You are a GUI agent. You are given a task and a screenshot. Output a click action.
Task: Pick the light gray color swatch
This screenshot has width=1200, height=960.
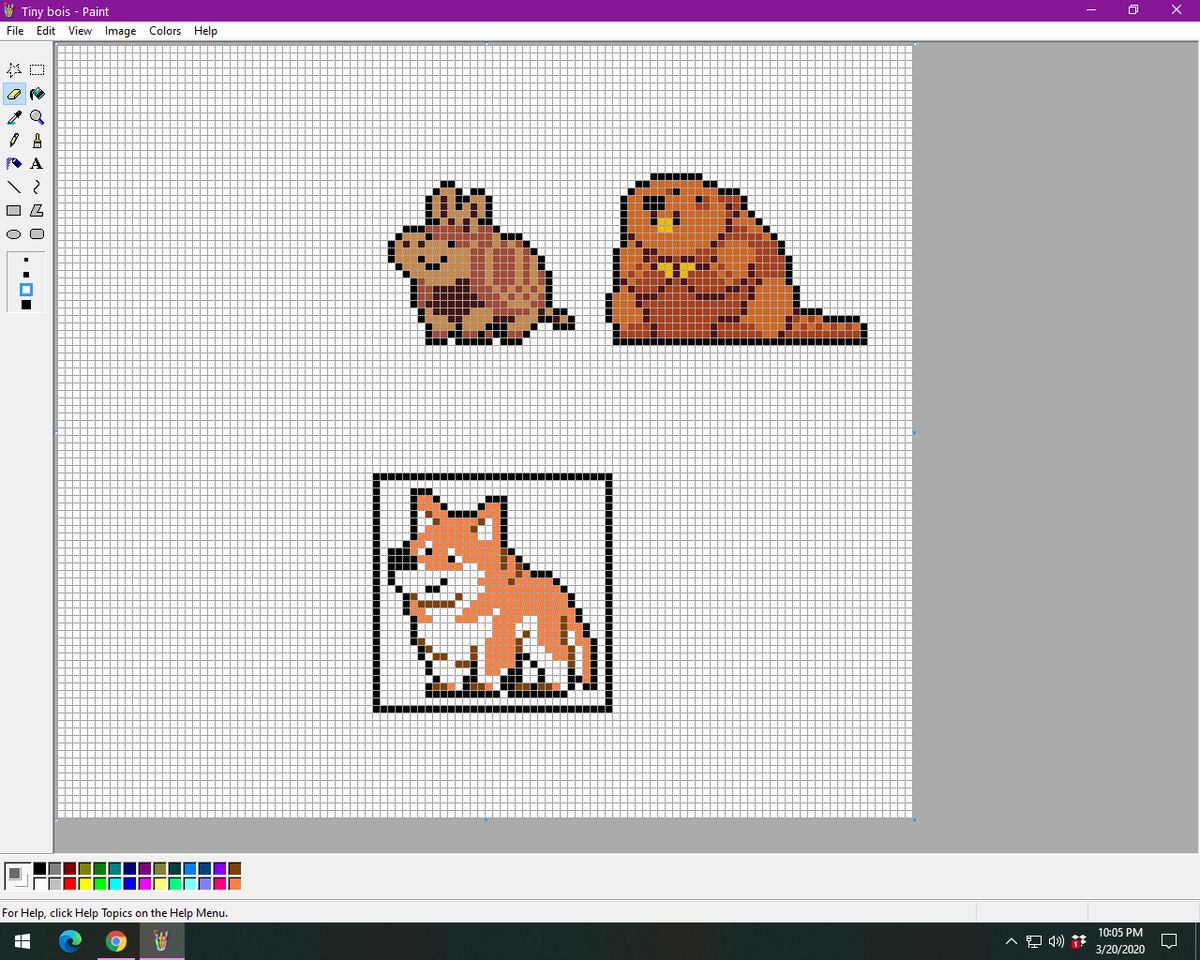[x=55, y=884]
